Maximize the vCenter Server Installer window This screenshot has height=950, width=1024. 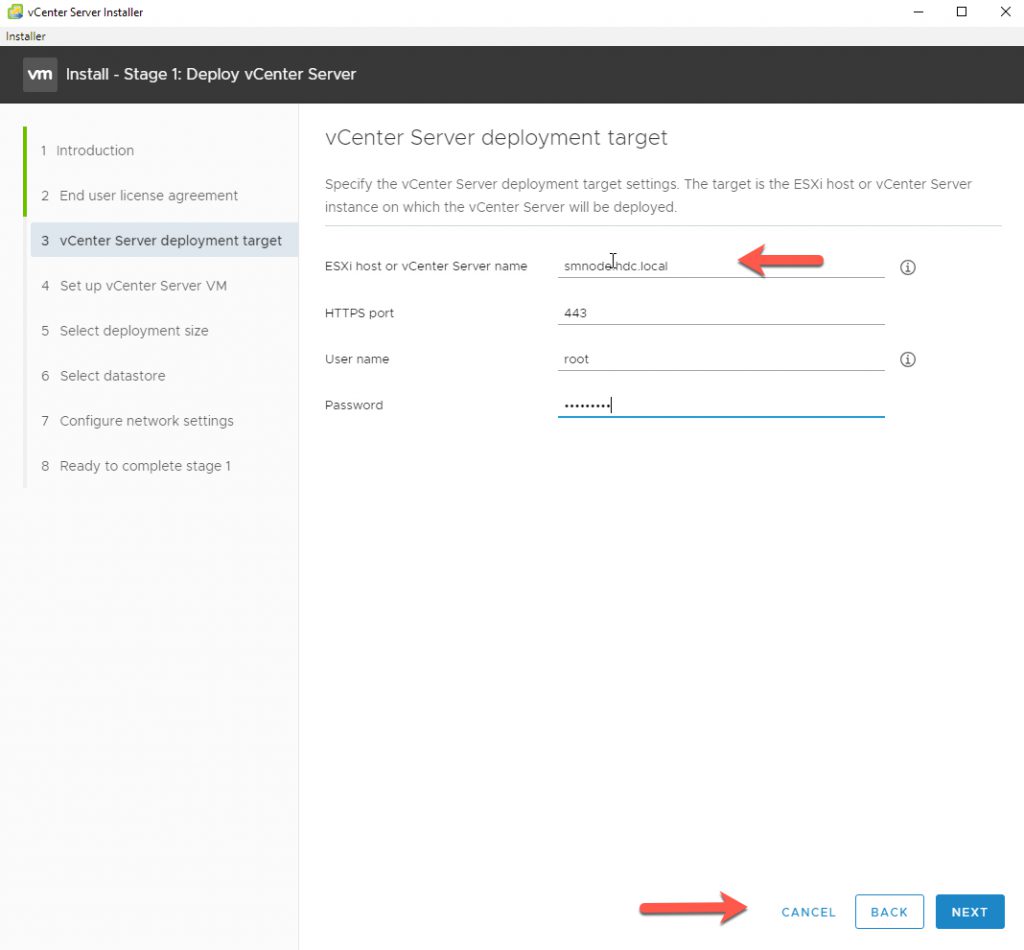pyautogui.click(x=961, y=12)
